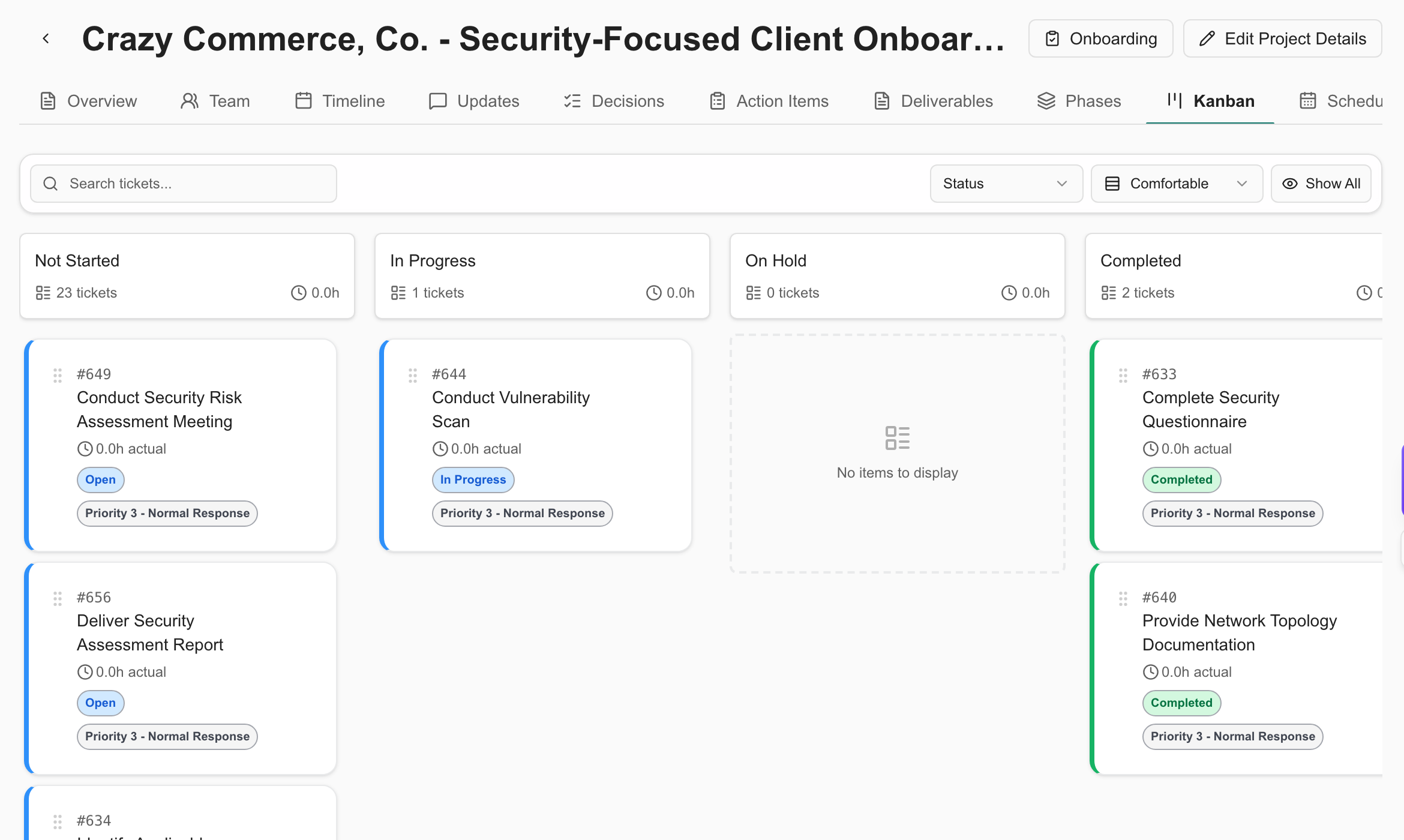Click the empty-list icon in On Hold column
This screenshot has width=1404, height=840.
pyautogui.click(x=898, y=438)
